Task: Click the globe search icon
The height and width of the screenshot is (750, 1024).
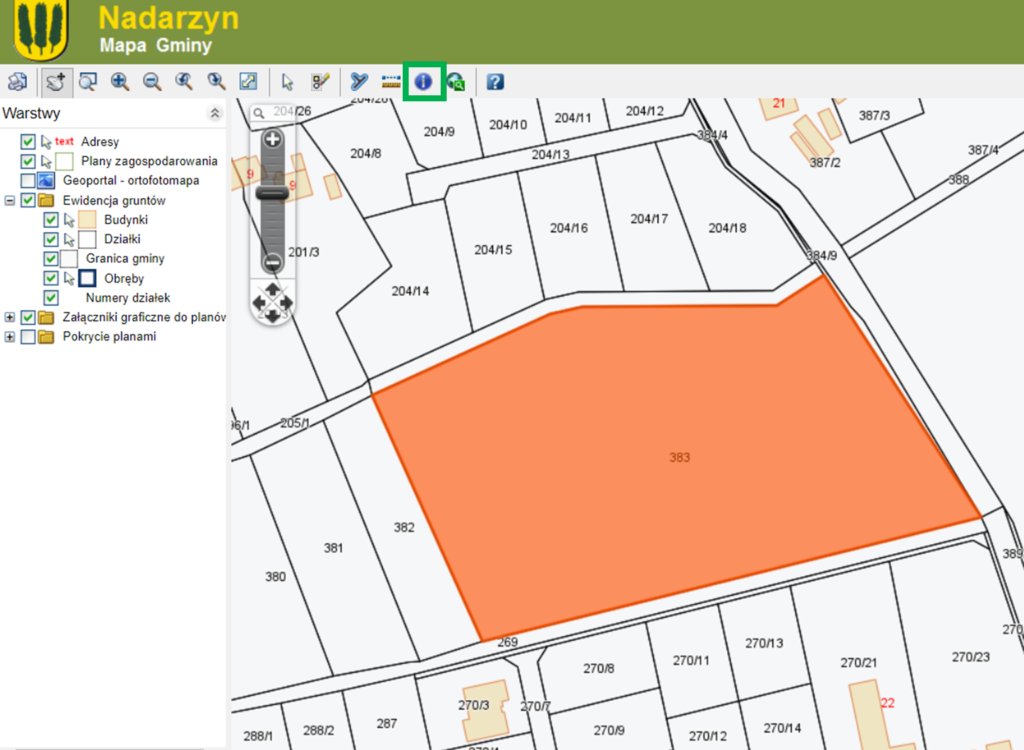Action: pos(456,83)
